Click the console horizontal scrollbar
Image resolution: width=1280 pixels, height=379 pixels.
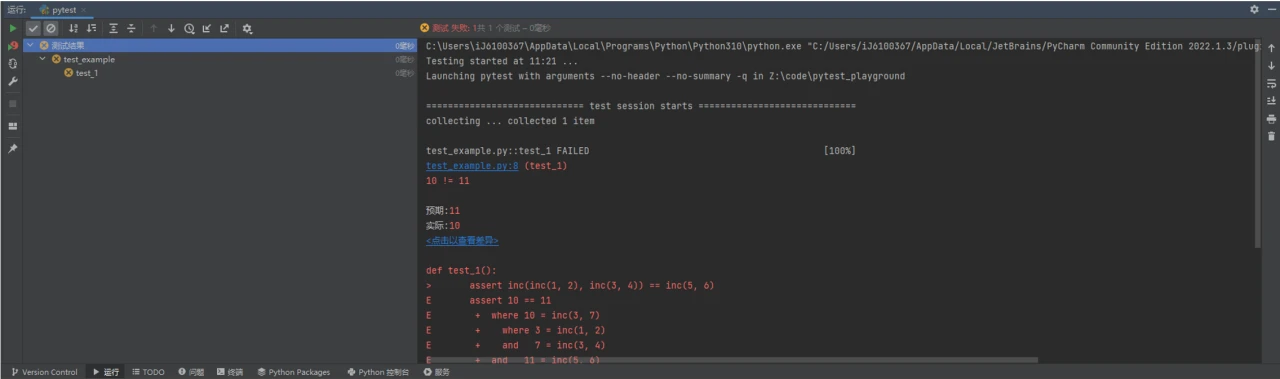(731, 360)
